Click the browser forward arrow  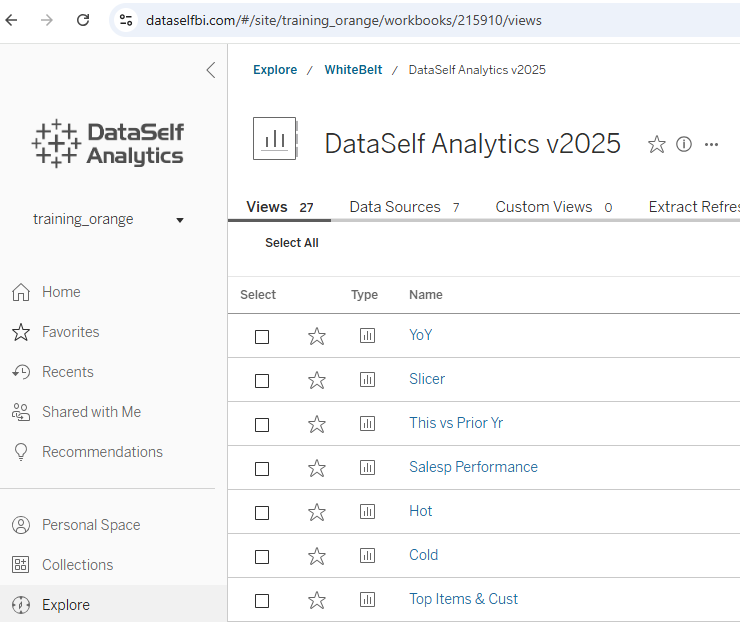point(47,20)
